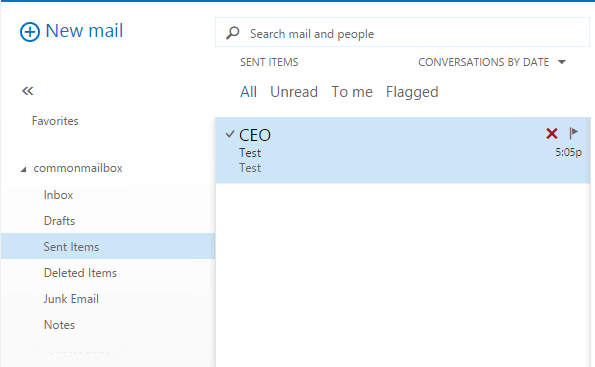The height and width of the screenshot is (367, 595).
Task: Show Flagged messages only
Action: click(x=412, y=92)
